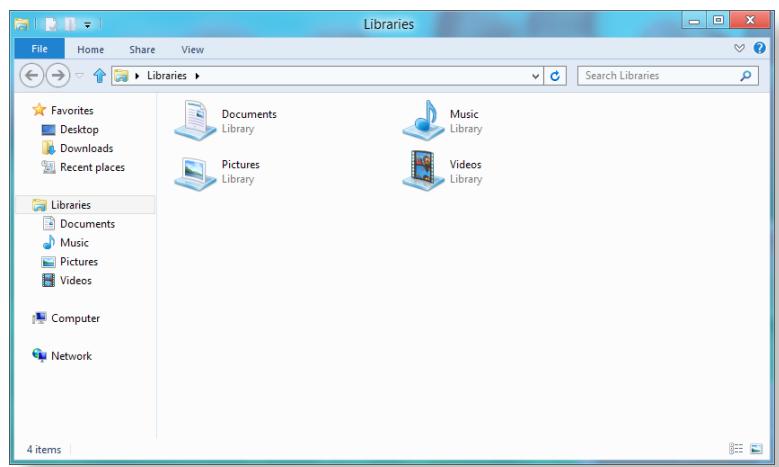Open Help with the question mark icon
779x467 pixels.
point(759,48)
